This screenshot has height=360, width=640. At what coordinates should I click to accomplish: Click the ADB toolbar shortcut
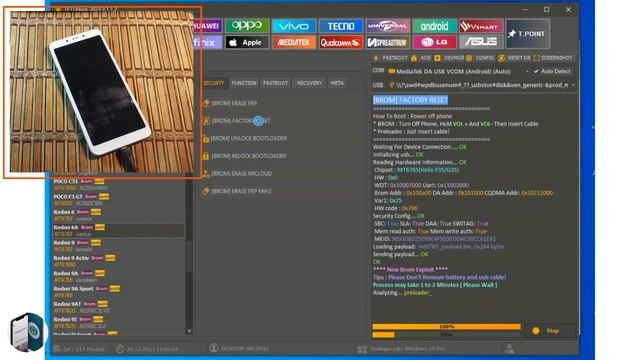(x=421, y=58)
